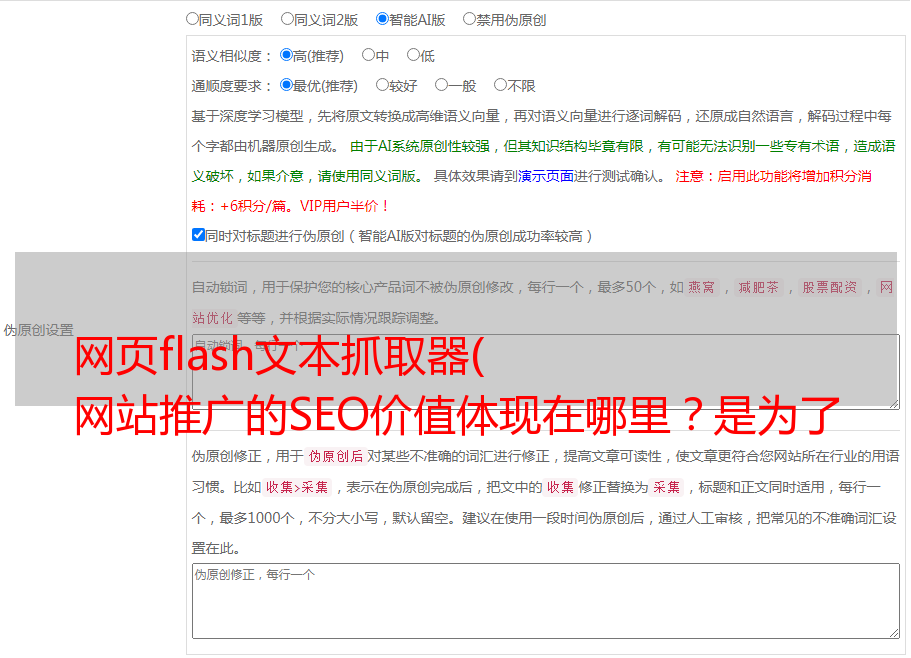Set 通顺度要求 to 一般

(x=442, y=85)
